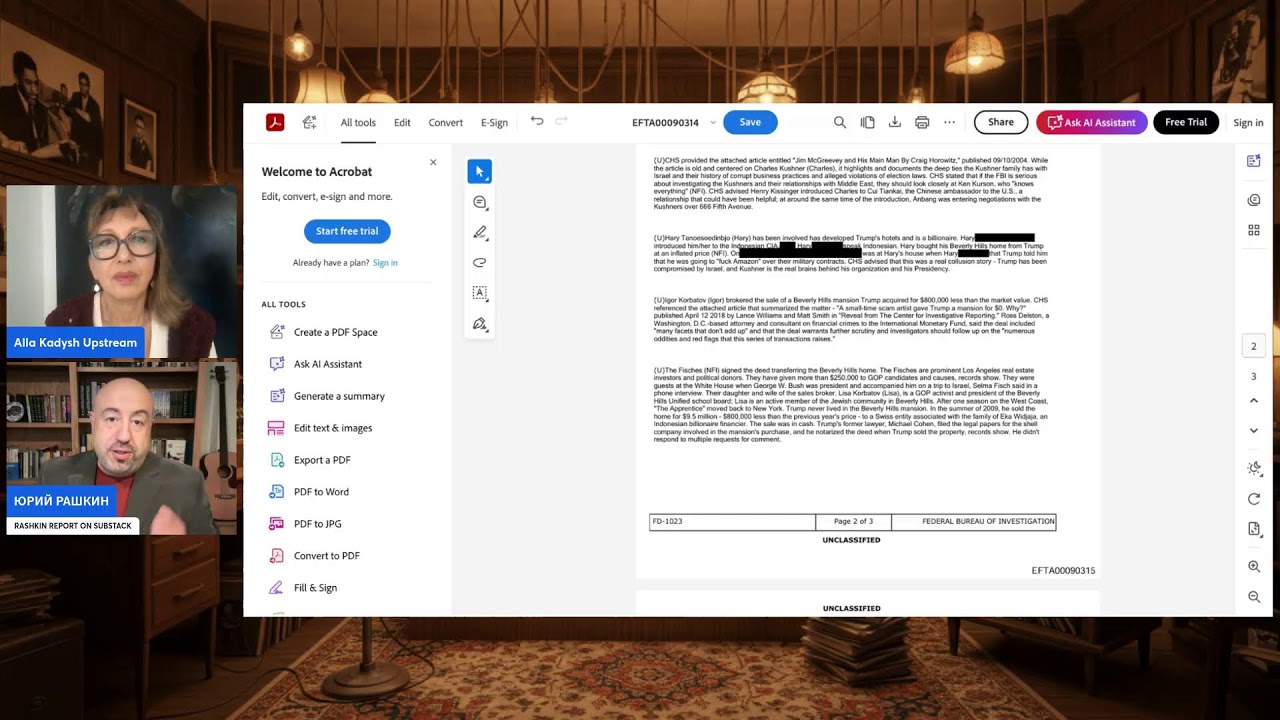The image size is (1280, 720).
Task: Close the Welcome to Acrobat panel
Action: coord(433,162)
